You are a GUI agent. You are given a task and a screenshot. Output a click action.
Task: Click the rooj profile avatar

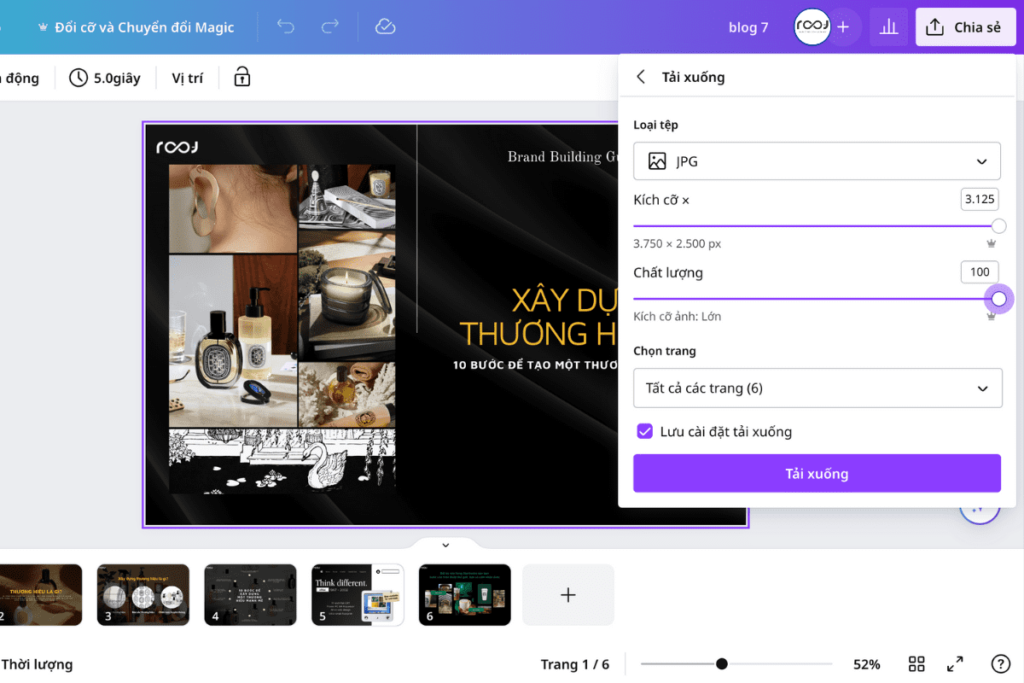[x=812, y=27]
